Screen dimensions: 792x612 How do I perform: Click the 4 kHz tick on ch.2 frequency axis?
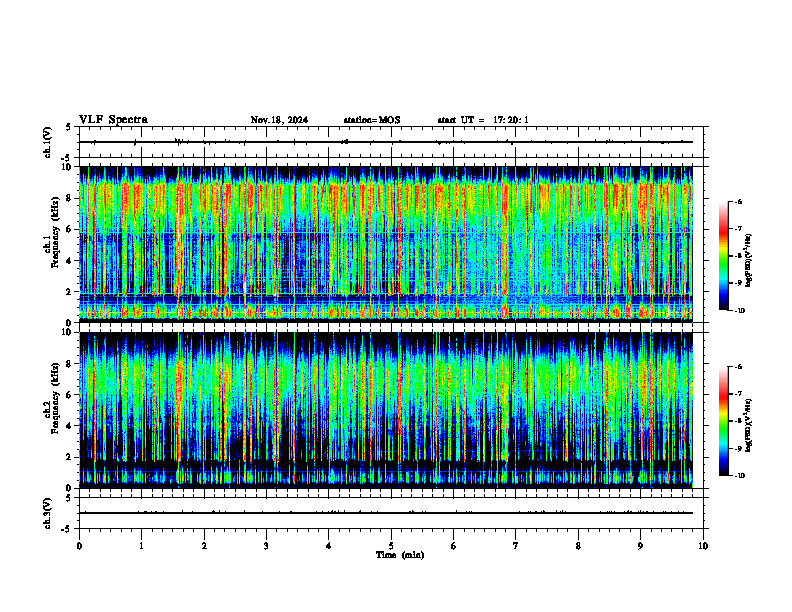coord(70,426)
